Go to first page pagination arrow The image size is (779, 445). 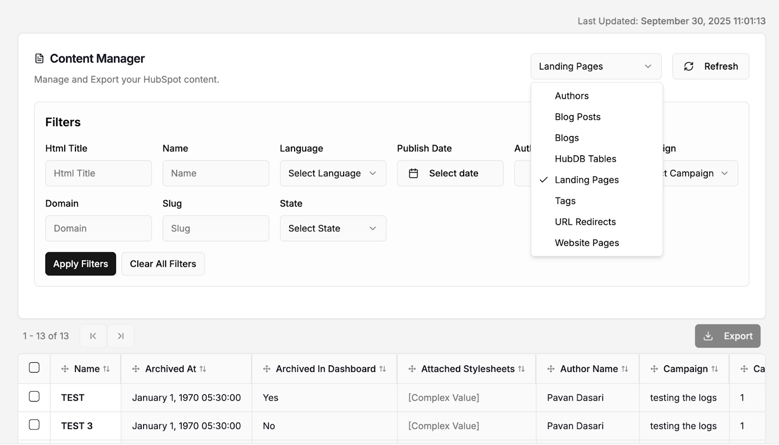[93, 336]
